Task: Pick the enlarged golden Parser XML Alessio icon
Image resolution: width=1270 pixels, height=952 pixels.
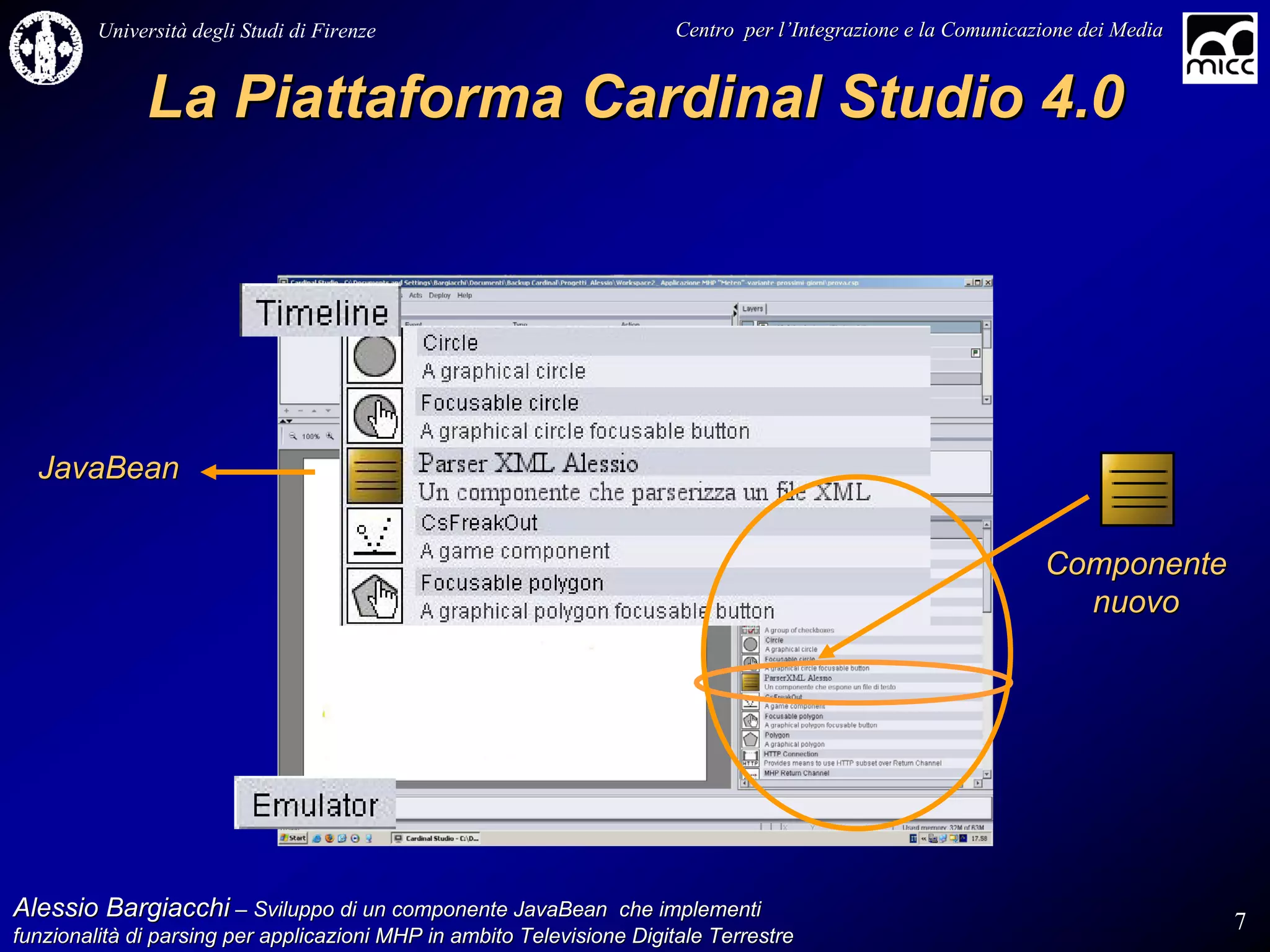Action: [x=375, y=476]
